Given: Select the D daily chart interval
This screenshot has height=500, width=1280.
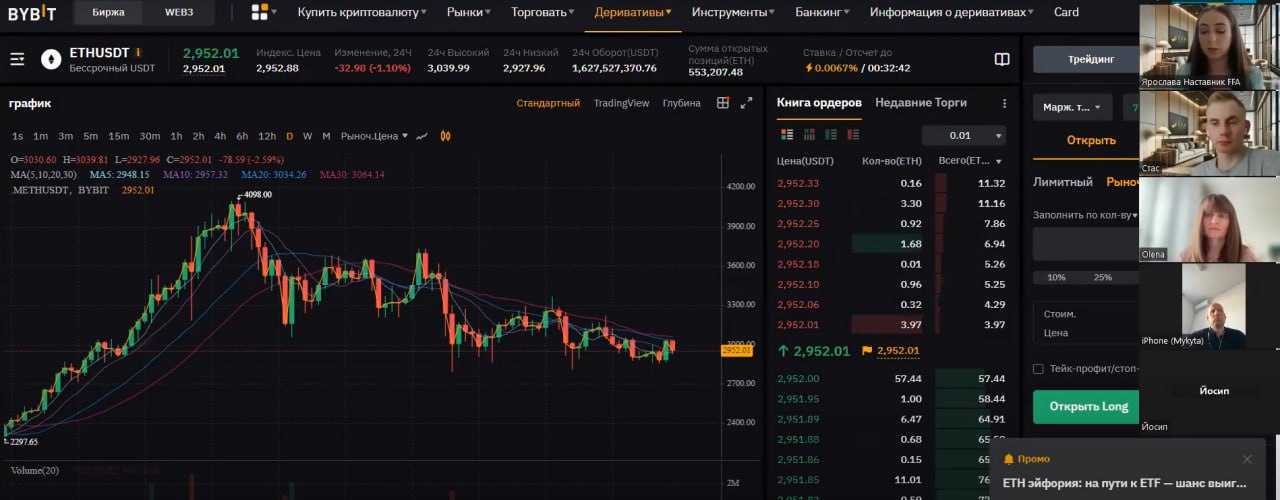Looking at the screenshot, I should coord(290,136).
